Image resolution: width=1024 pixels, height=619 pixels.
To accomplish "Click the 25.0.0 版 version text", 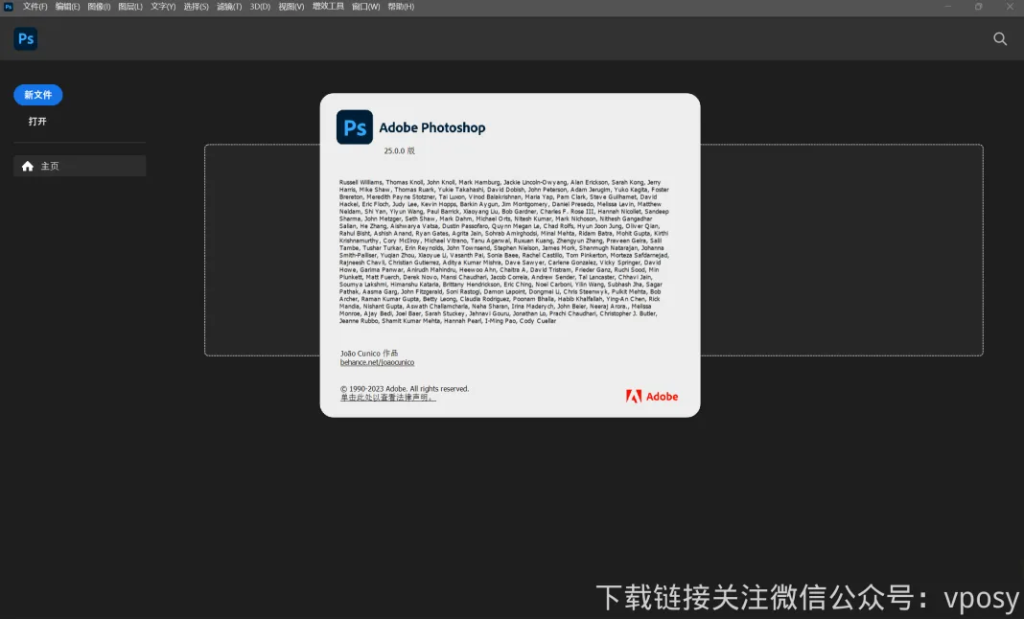I will click(x=399, y=151).
